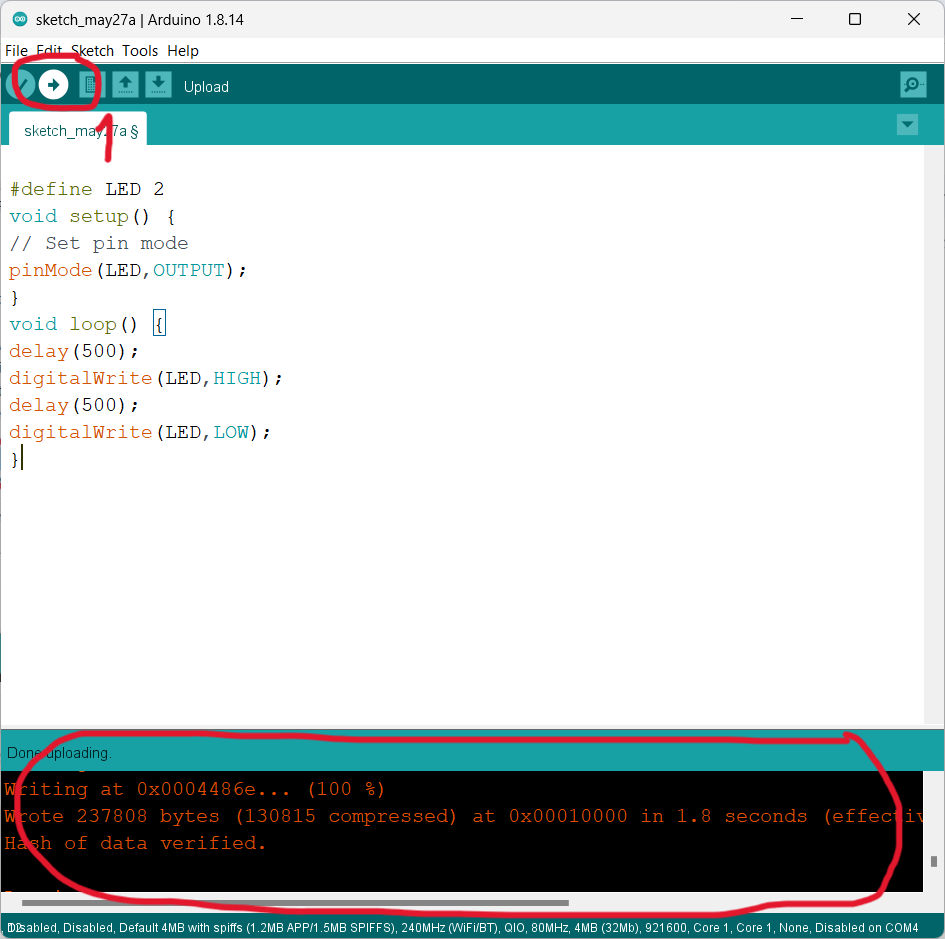Click the '#define LED 2' code line

pyautogui.click(x=87, y=189)
